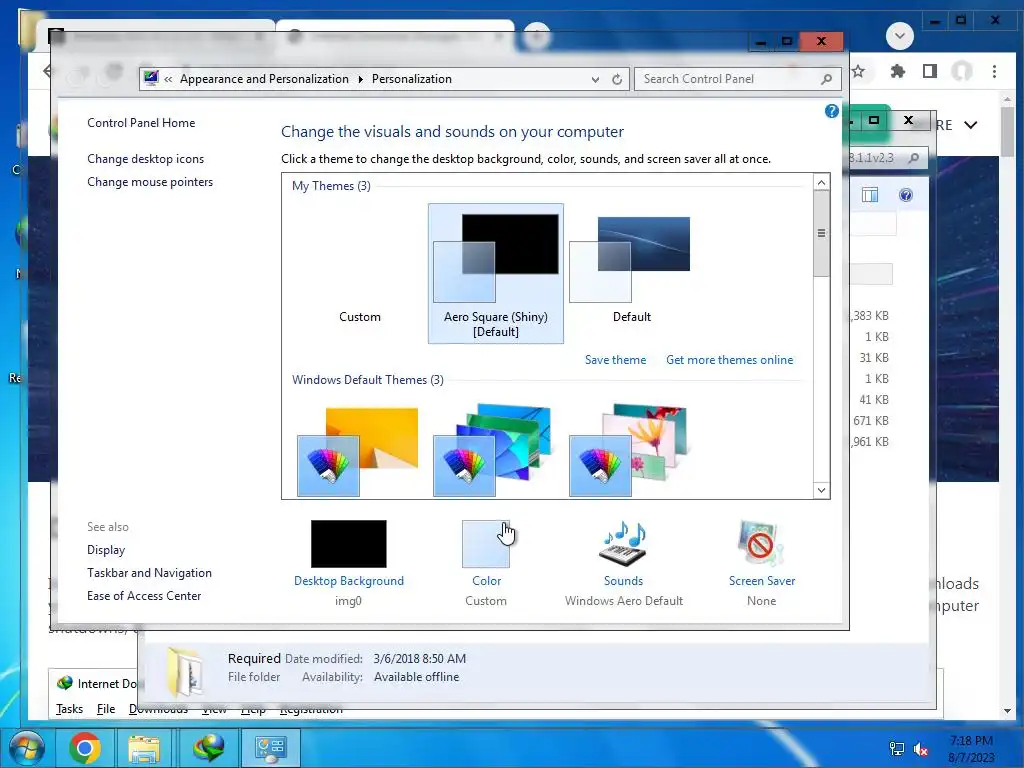Click the Control Panel taskbar button
Image resolution: width=1024 pixels, height=768 pixels.
pyautogui.click(x=270, y=748)
